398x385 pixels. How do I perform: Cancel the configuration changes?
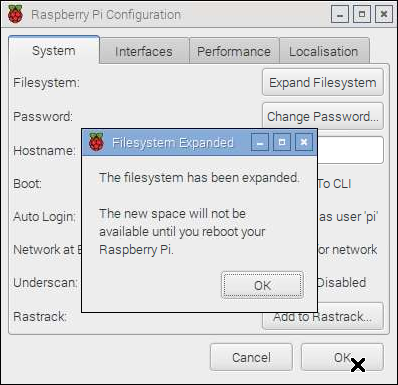click(251, 357)
